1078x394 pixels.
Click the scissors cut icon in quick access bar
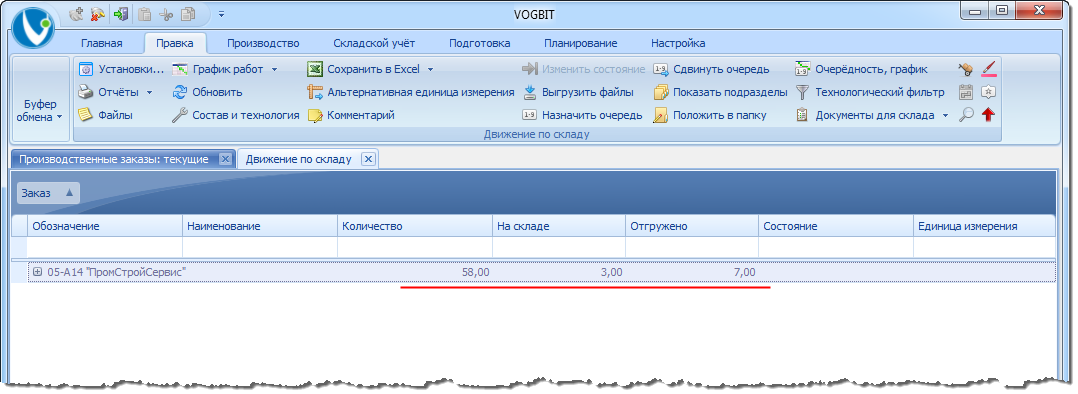click(x=166, y=13)
